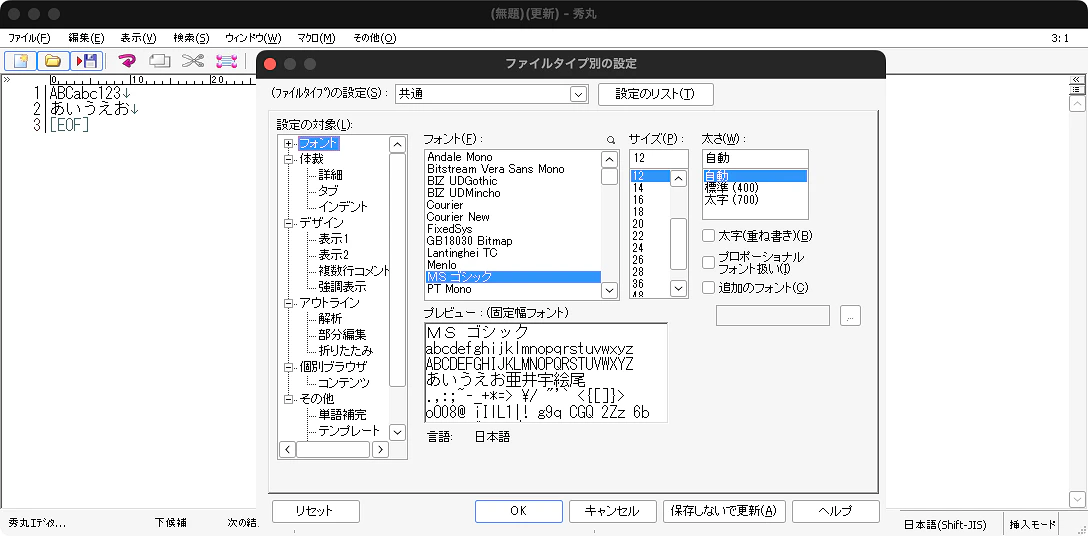Image resolution: width=1088 pixels, height=536 pixels.
Task: Click font list scroll-down arrow
Action: point(609,290)
